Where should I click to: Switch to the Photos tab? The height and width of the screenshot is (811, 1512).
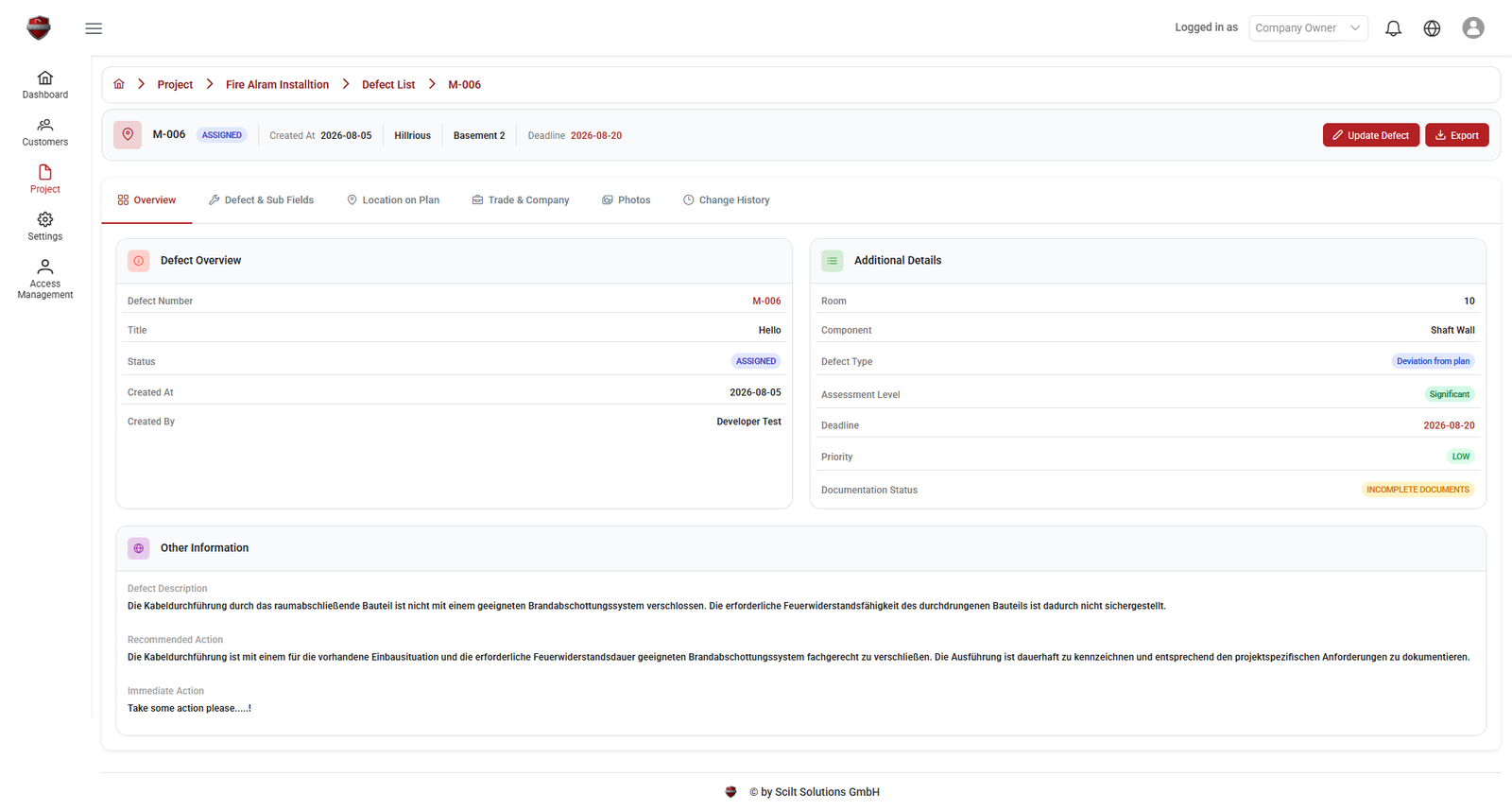point(627,200)
